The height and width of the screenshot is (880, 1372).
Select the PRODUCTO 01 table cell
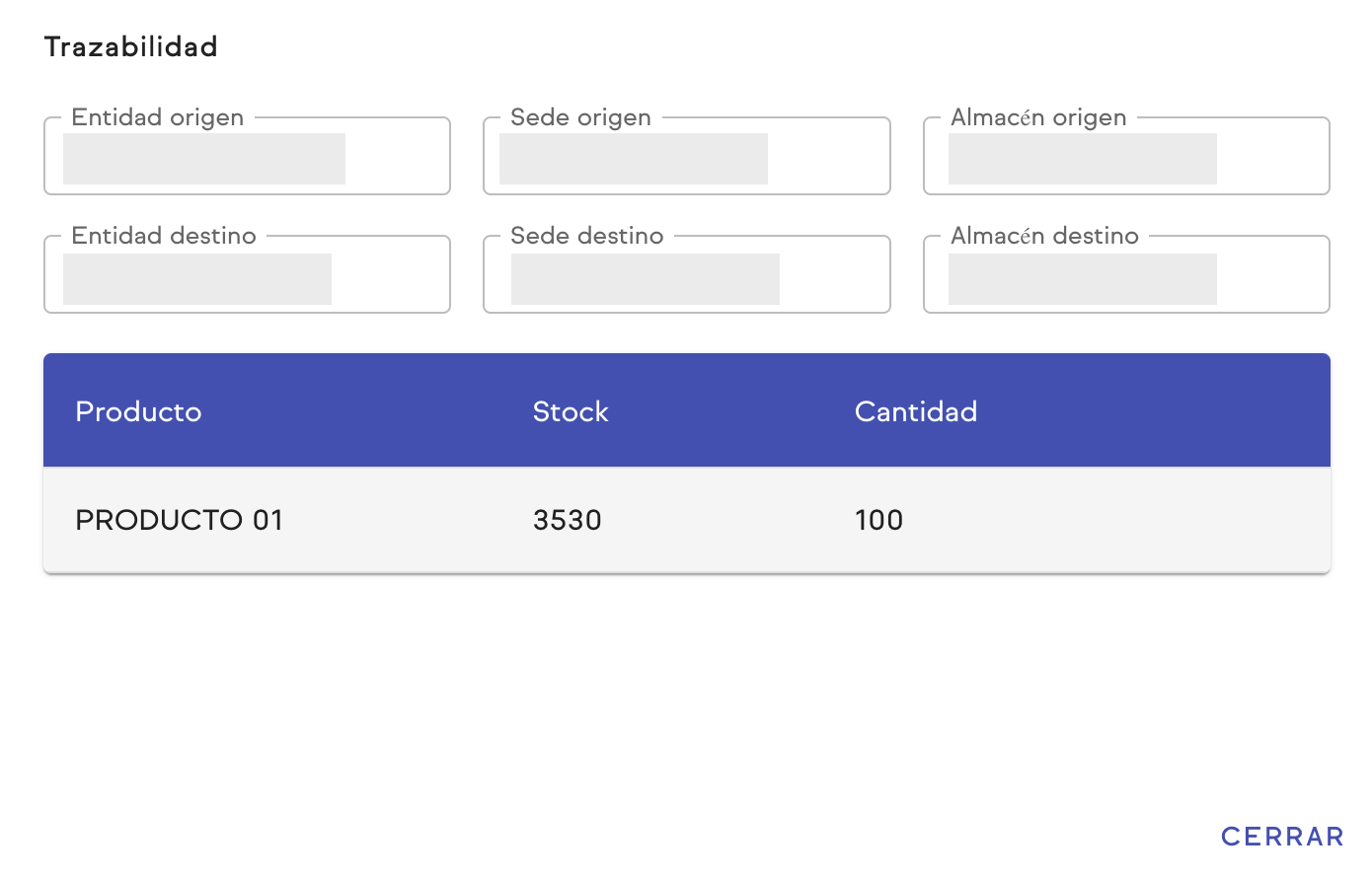(x=180, y=520)
